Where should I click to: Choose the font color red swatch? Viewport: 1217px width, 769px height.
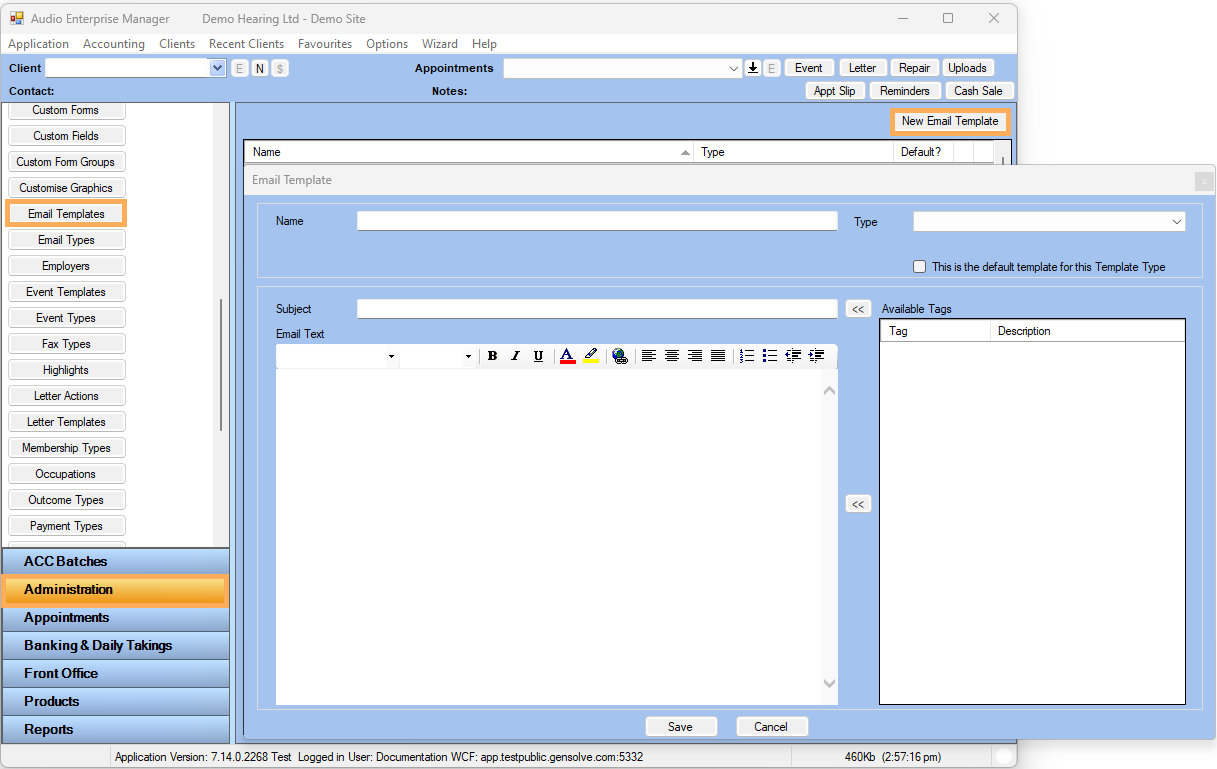pyautogui.click(x=567, y=356)
